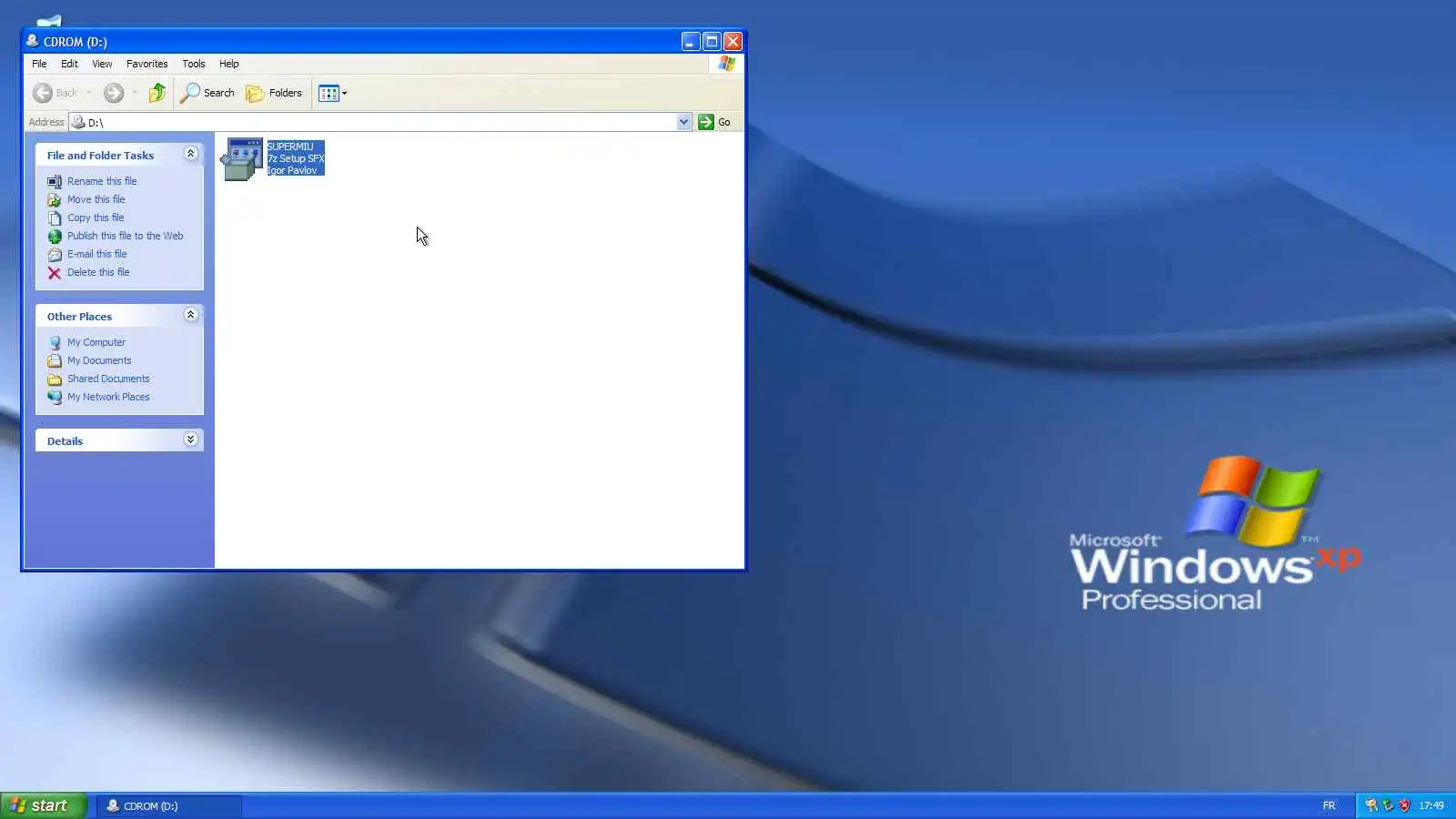Image resolution: width=1456 pixels, height=819 pixels.
Task: Click Publish this file to the Web
Action: (125, 236)
